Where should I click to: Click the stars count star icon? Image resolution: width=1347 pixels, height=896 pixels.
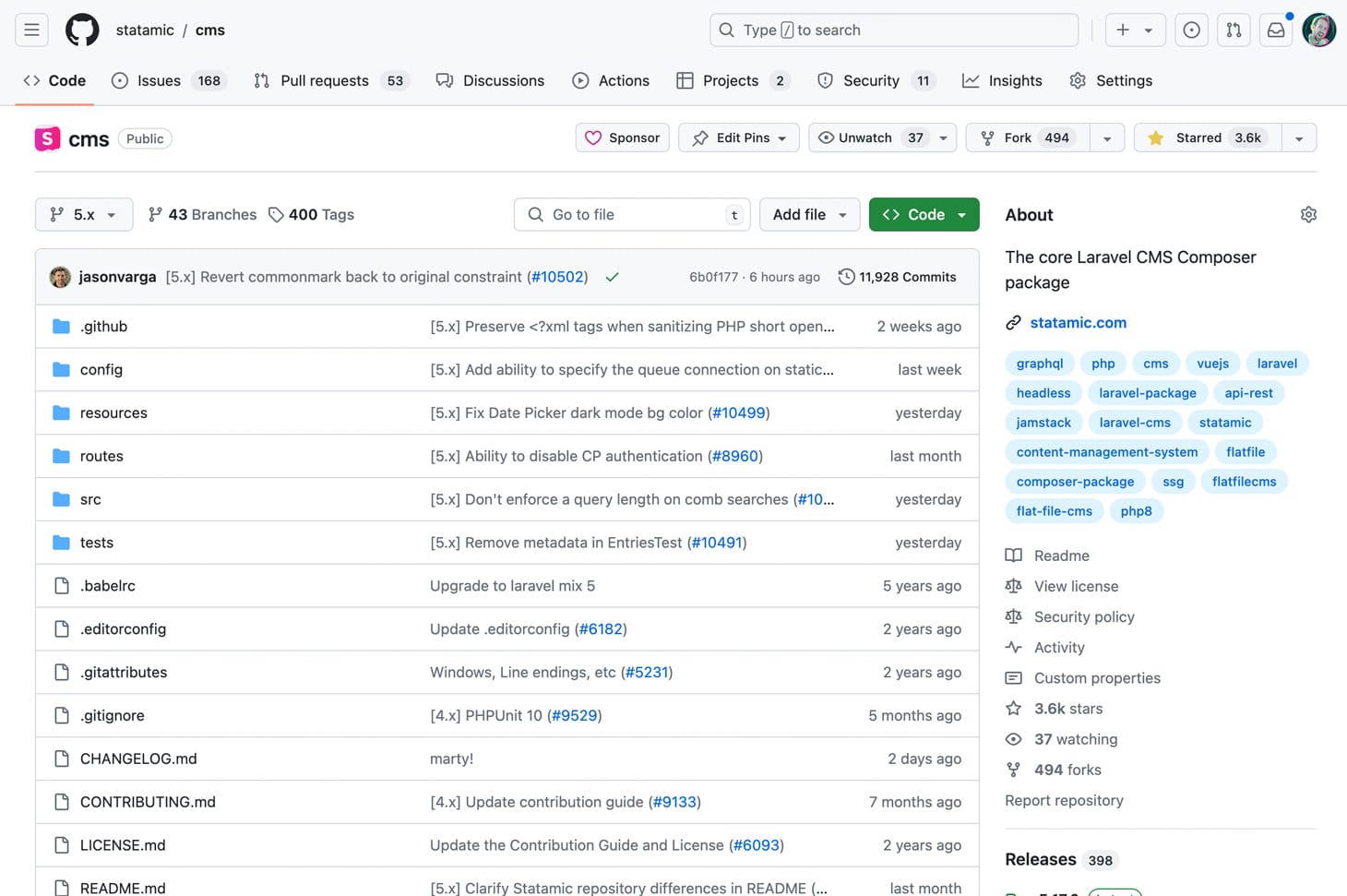pyautogui.click(x=1013, y=709)
